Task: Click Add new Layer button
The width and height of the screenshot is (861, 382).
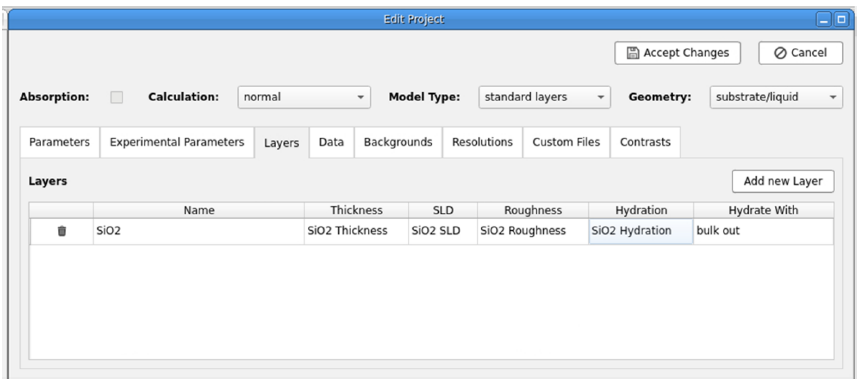Action: click(783, 181)
